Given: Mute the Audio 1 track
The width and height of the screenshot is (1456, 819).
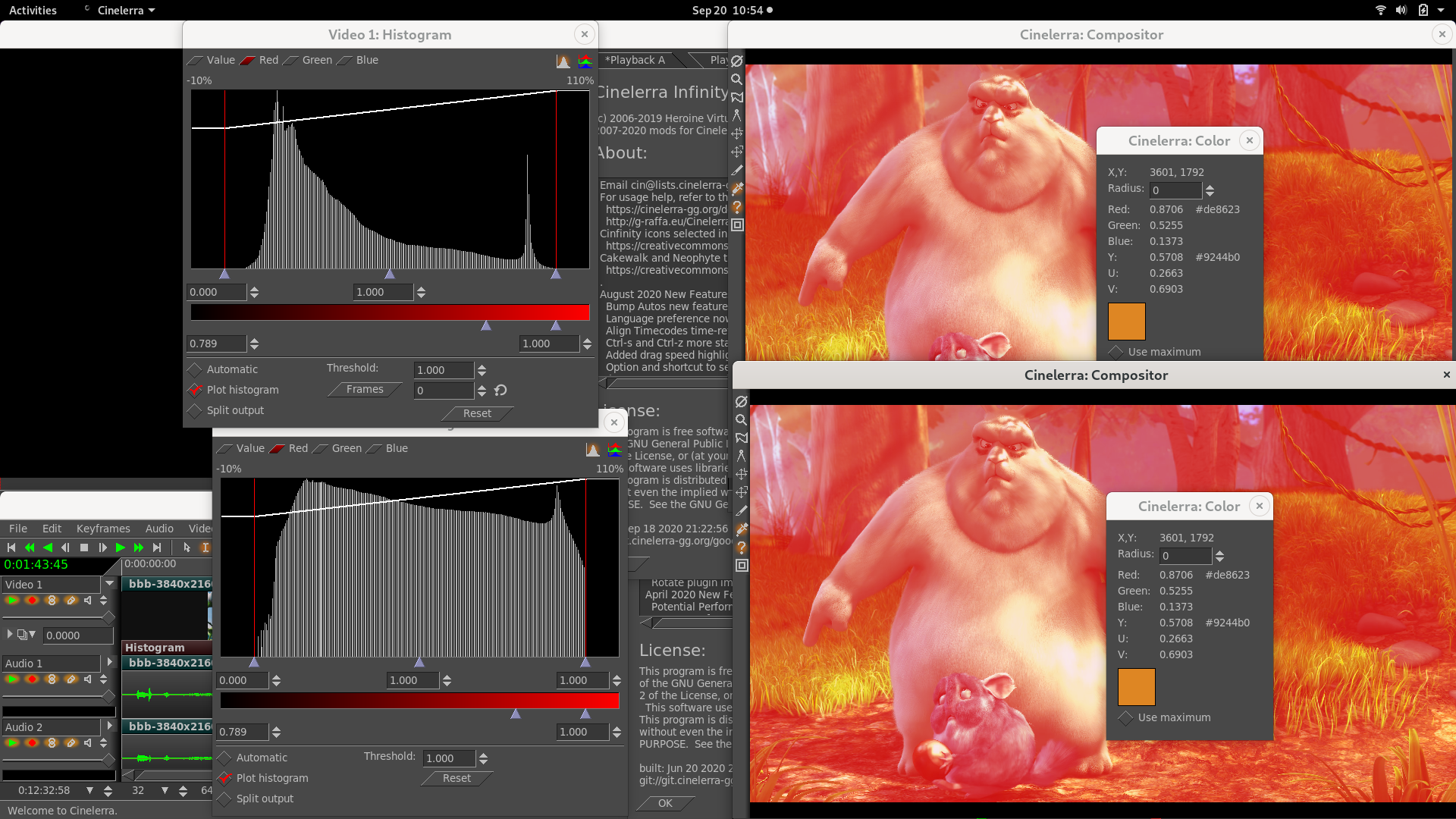Looking at the screenshot, I should point(89,679).
